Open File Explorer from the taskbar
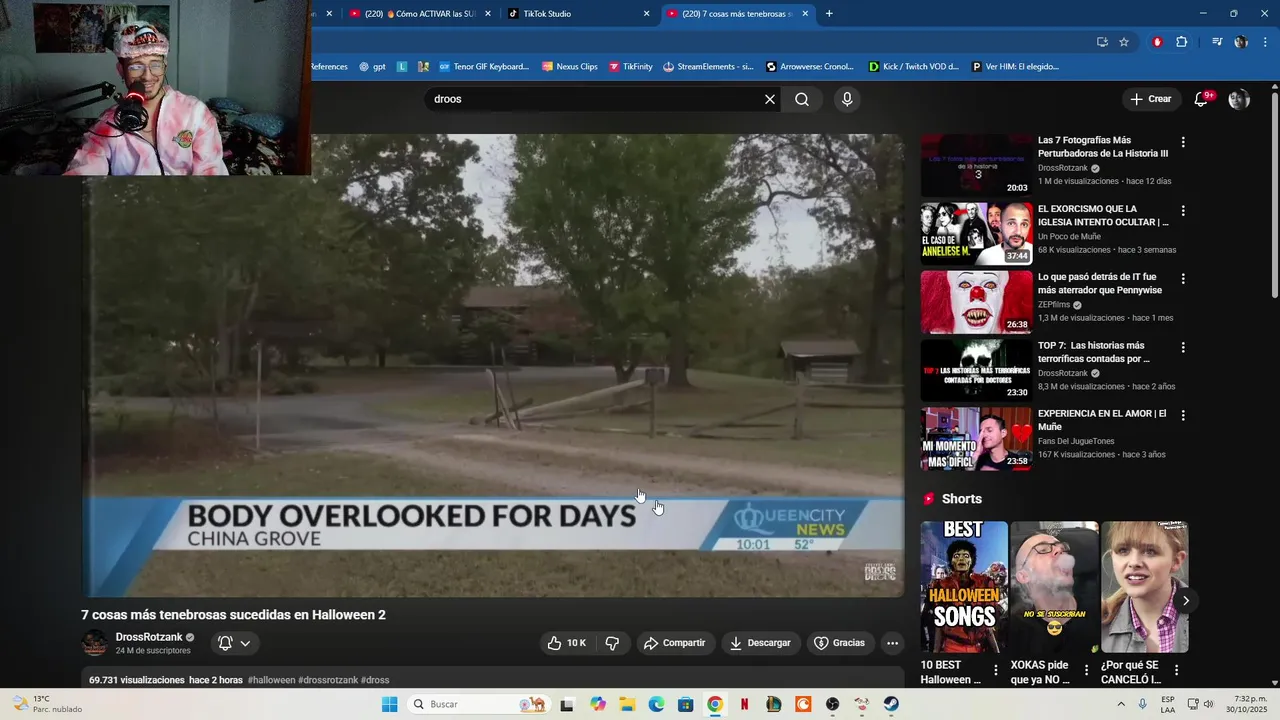This screenshot has height=720, width=1280. (x=627, y=704)
